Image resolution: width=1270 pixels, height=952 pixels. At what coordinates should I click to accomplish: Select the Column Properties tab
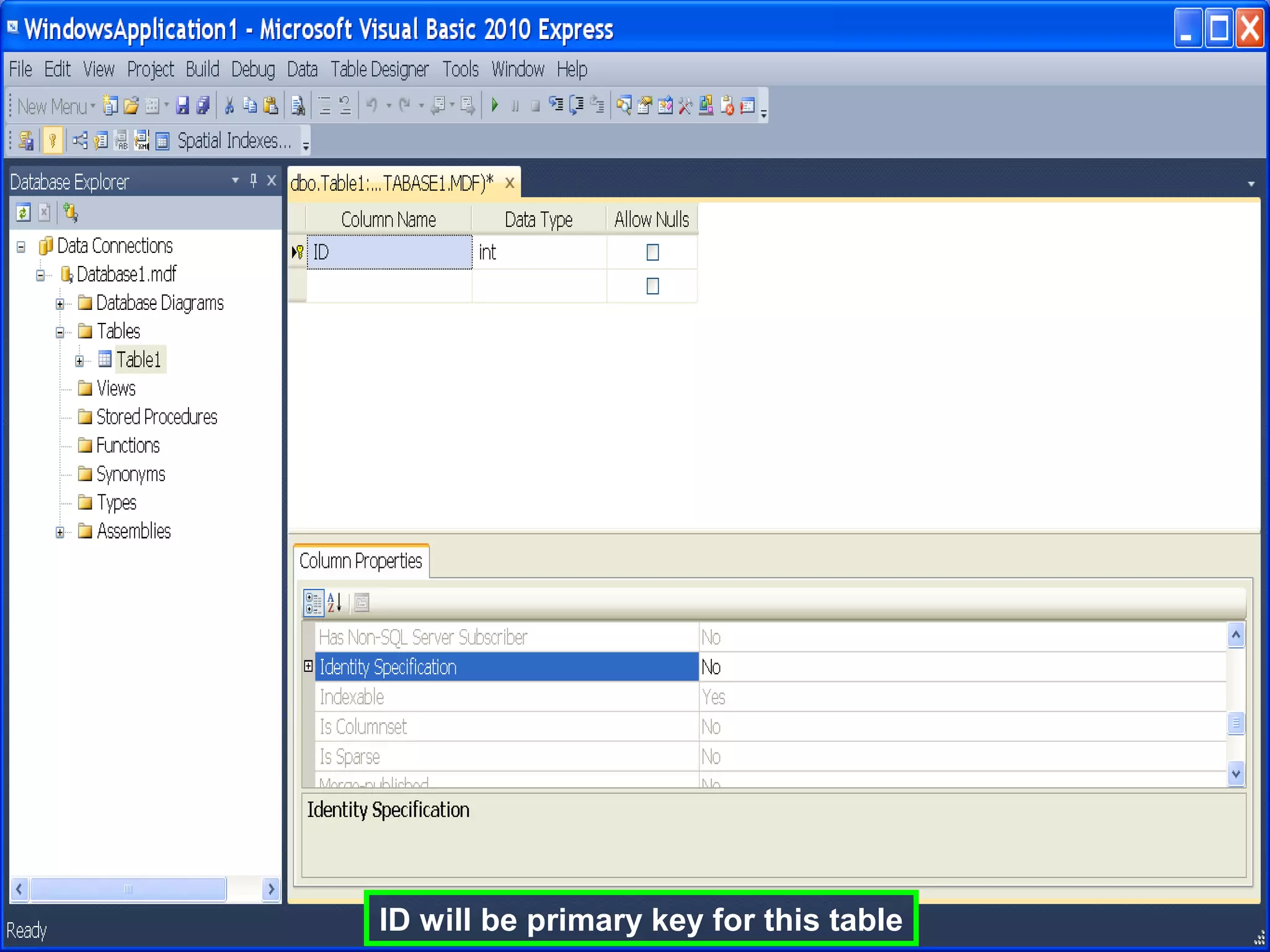(x=360, y=562)
